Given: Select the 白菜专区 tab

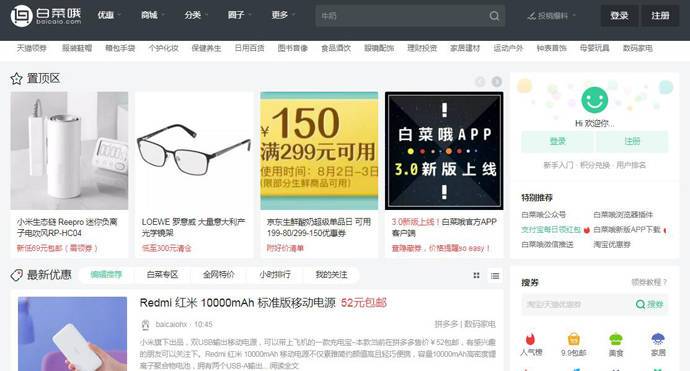Looking at the screenshot, I should [162, 275].
